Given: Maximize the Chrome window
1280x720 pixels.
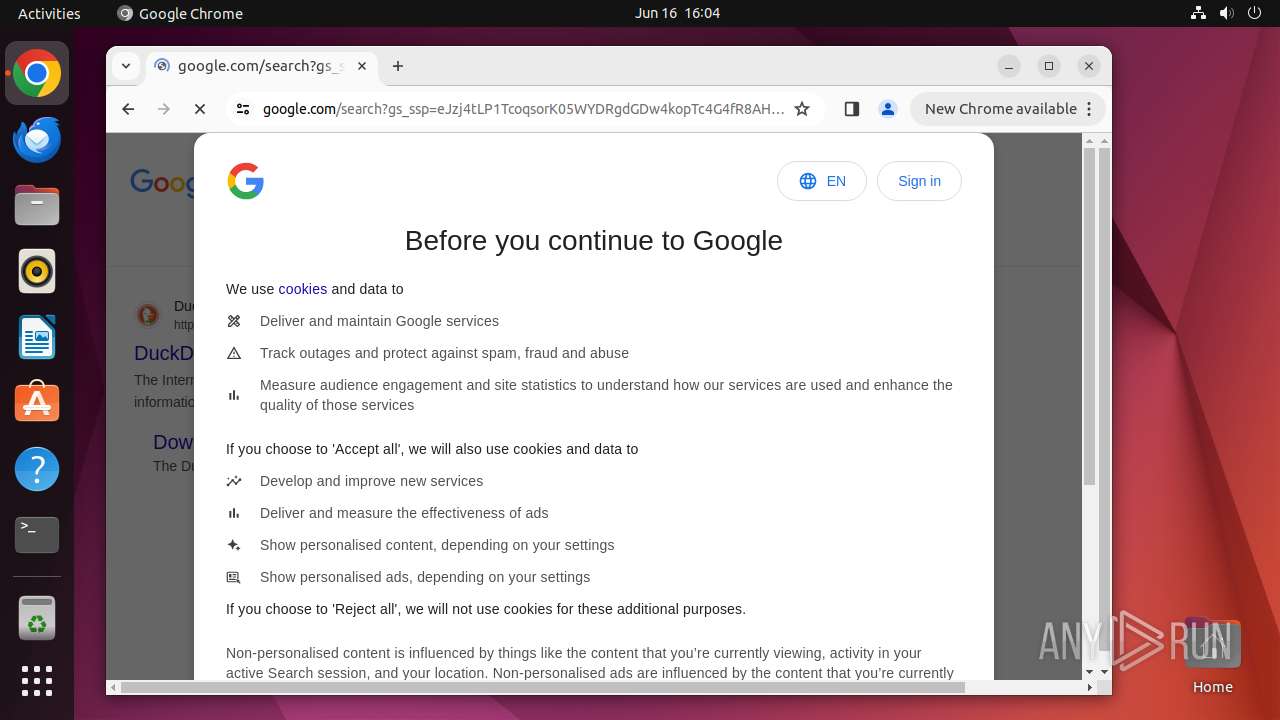Looking at the screenshot, I should (1049, 66).
